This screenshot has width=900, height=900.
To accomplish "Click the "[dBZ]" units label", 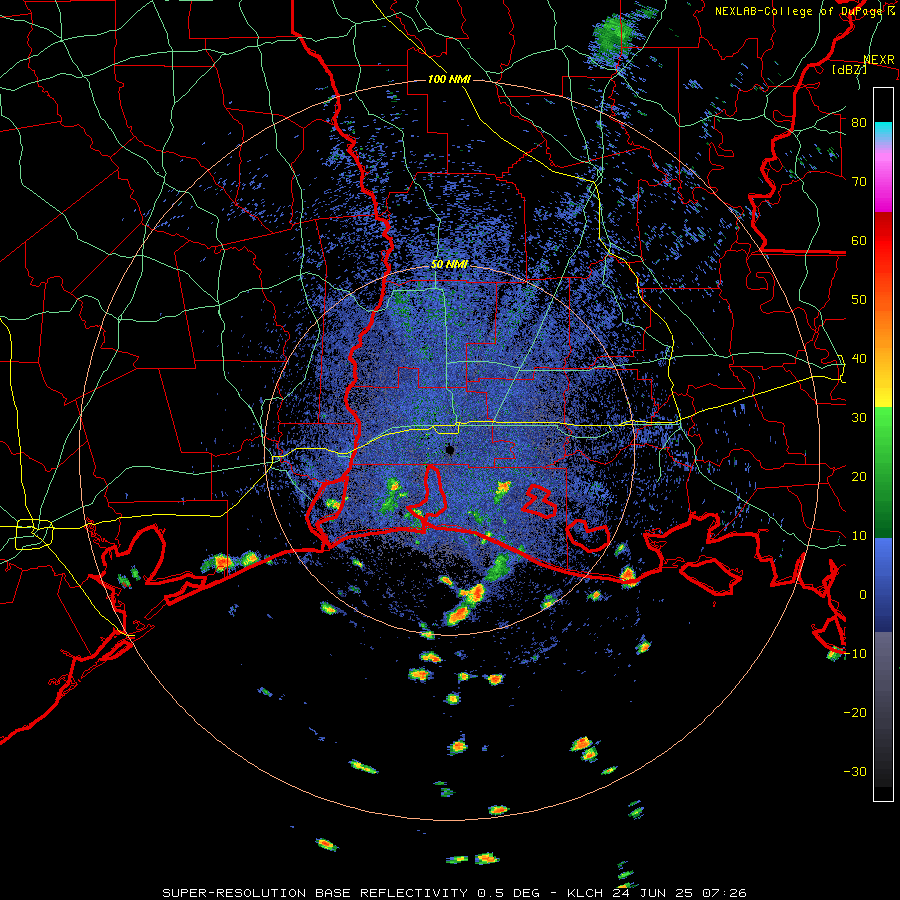I will click(849, 69).
